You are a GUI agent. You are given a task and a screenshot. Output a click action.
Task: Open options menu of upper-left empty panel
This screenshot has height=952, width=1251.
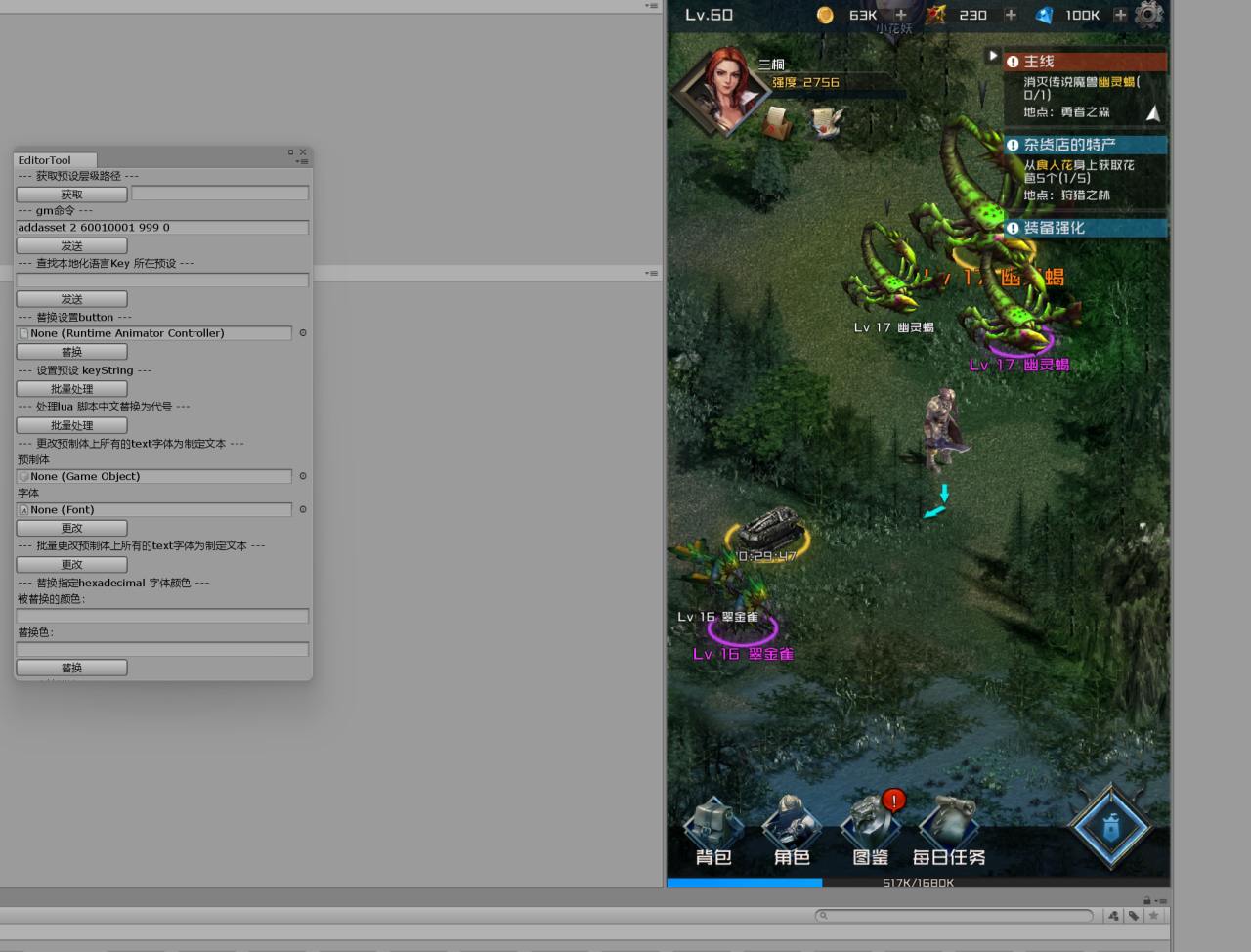[x=651, y=6]
